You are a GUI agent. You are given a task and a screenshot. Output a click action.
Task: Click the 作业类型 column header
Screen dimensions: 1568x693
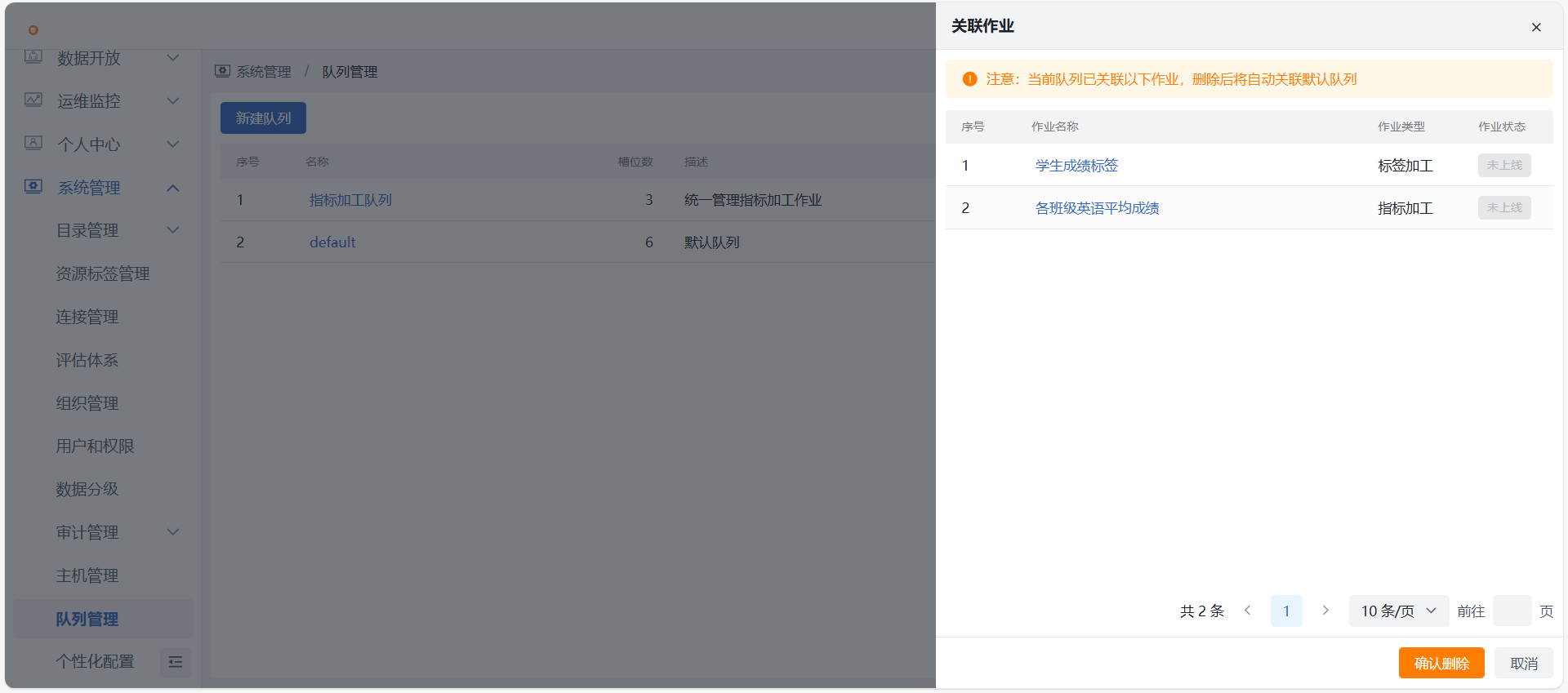pyautogui.click(x=1401, y=127)
